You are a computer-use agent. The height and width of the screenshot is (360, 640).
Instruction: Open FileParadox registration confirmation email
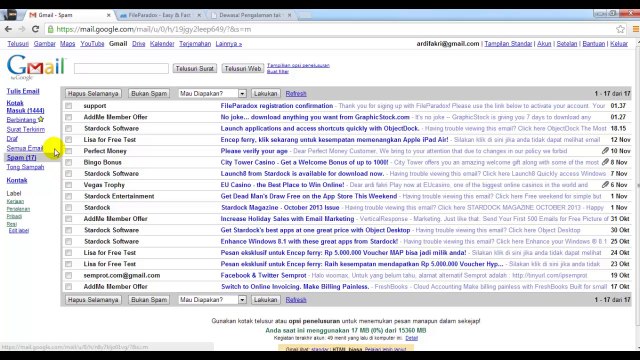pos(277,106)
